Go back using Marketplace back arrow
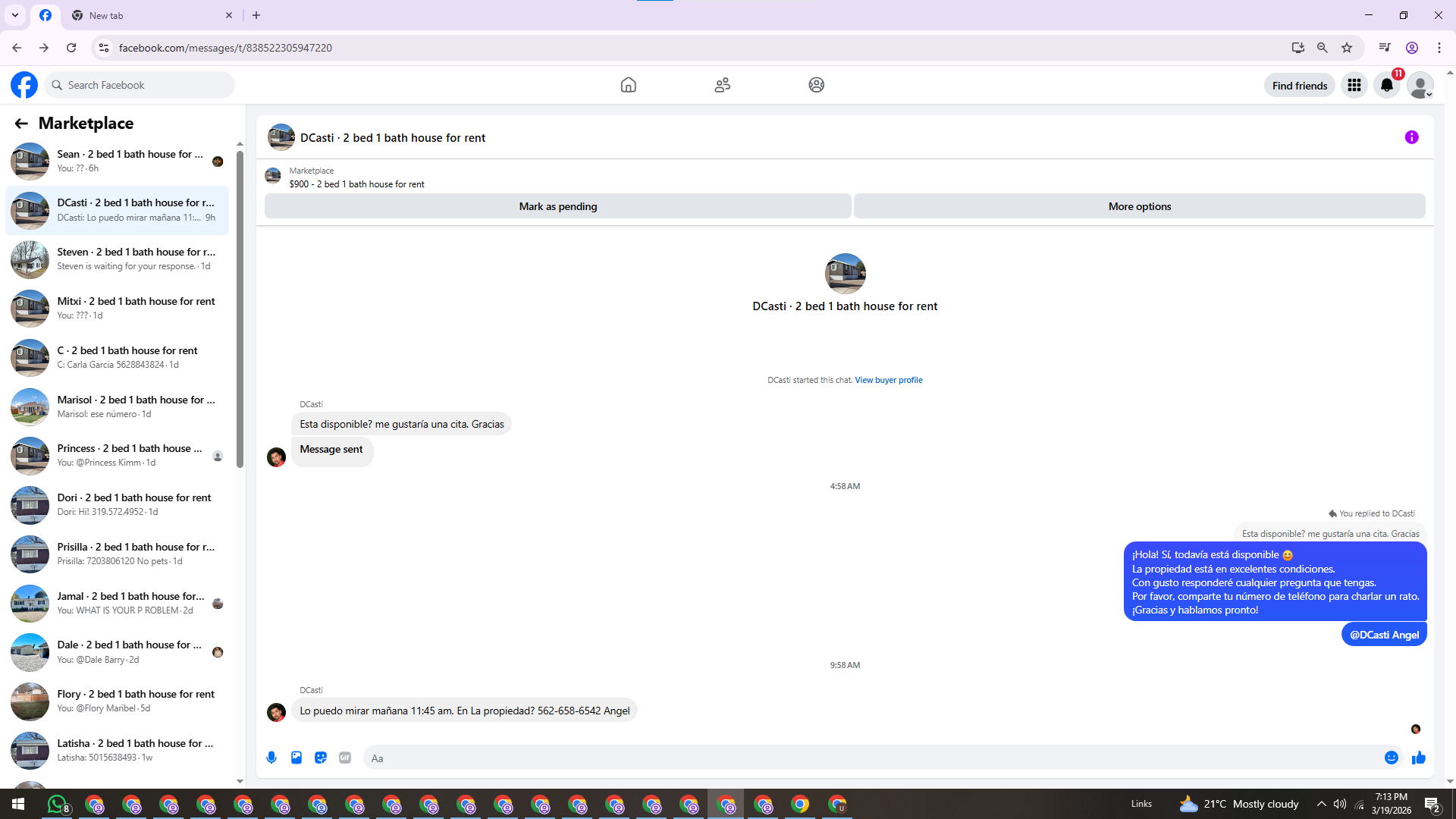The width and height of the screenshot is (1456, 819). click(x=21, y=124)
